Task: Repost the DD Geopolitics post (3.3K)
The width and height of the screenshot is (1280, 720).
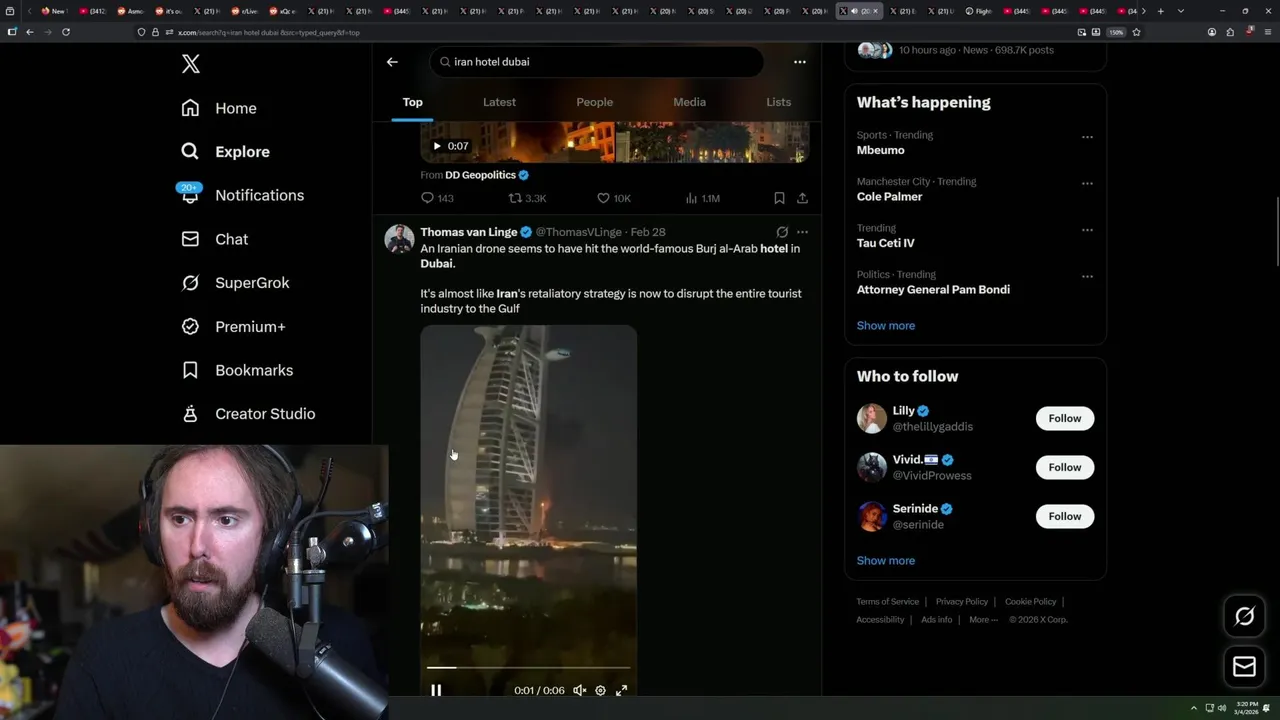Action: coord(527,198)
